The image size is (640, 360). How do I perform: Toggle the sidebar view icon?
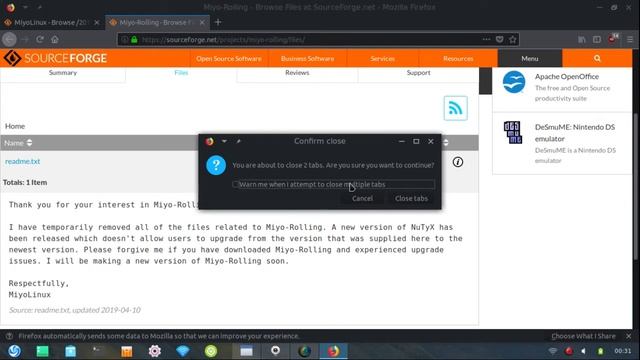tap(597, 40)
